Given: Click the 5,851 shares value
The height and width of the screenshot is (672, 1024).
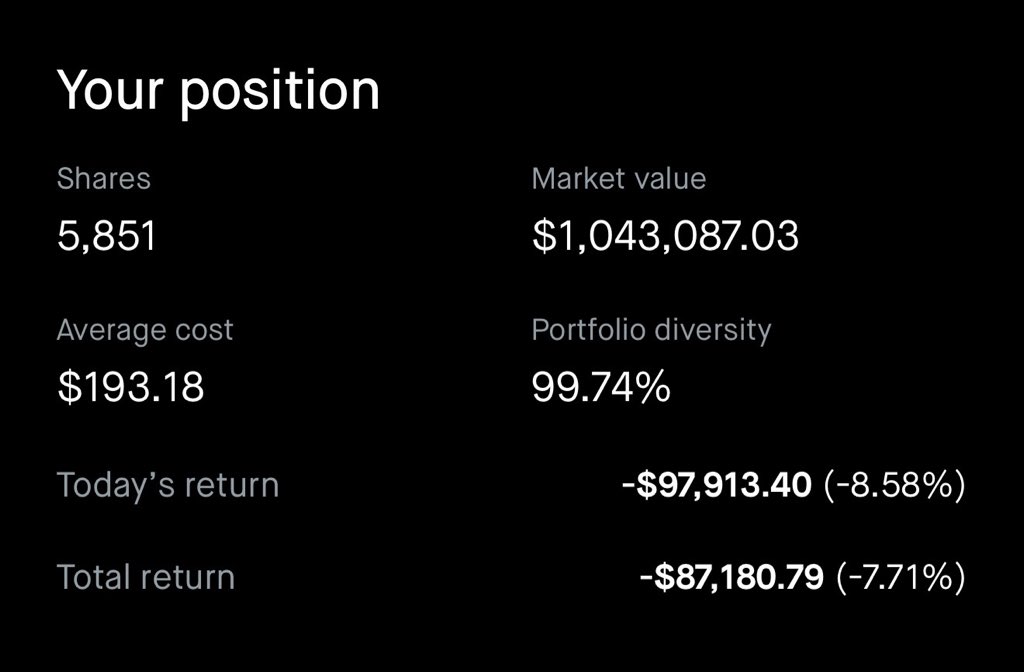Looking at the screenshot, I should coord(107,236).
